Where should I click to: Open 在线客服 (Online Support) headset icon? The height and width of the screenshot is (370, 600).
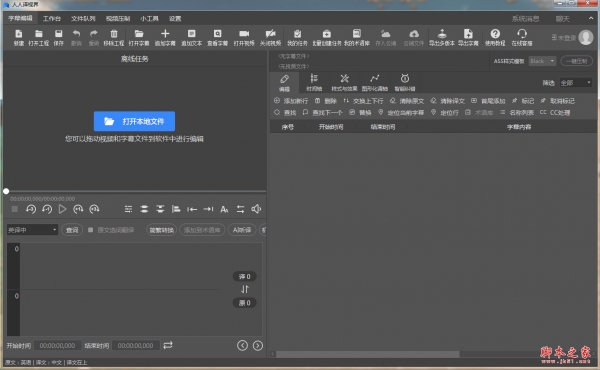point(522,34)
